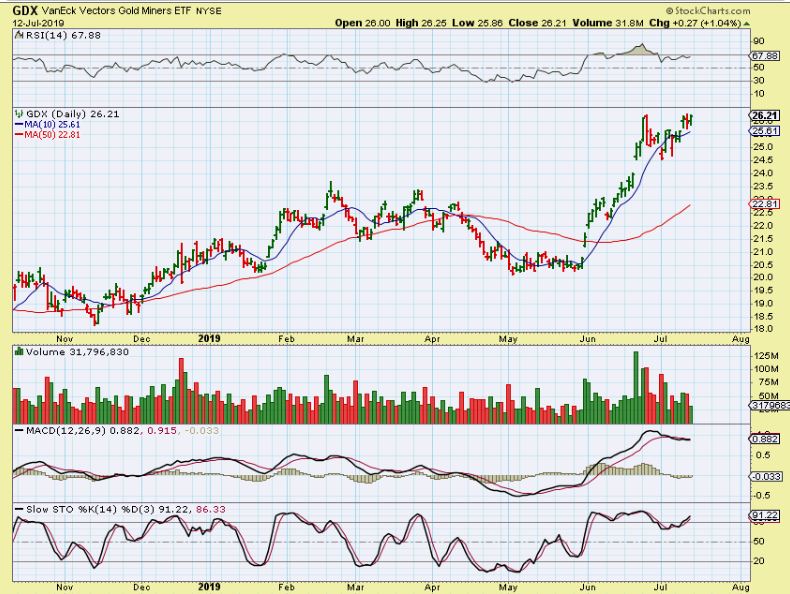790x594 pixels.
Task: Click the Low 25.86 value
Action: coord(477,23)
